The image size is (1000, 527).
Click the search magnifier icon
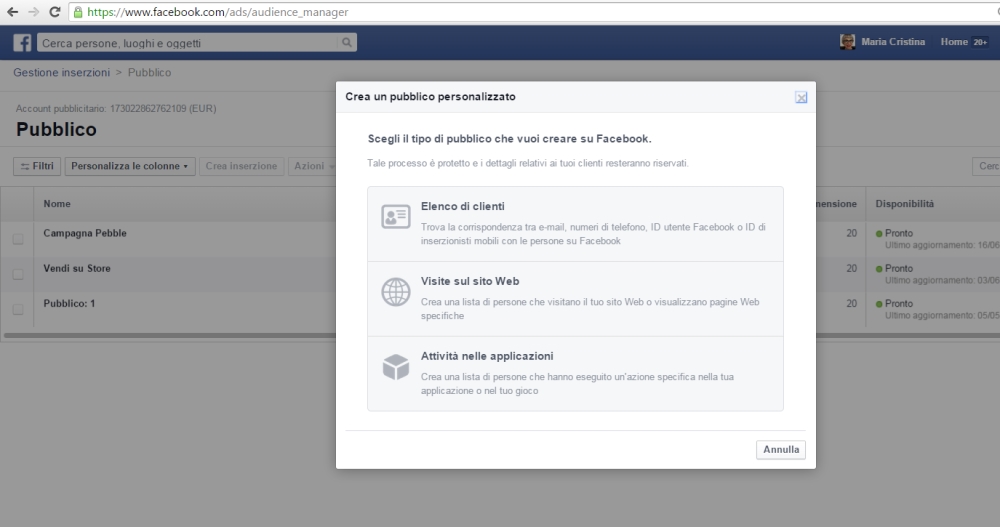pyautogui.click(x=346, y=42)
